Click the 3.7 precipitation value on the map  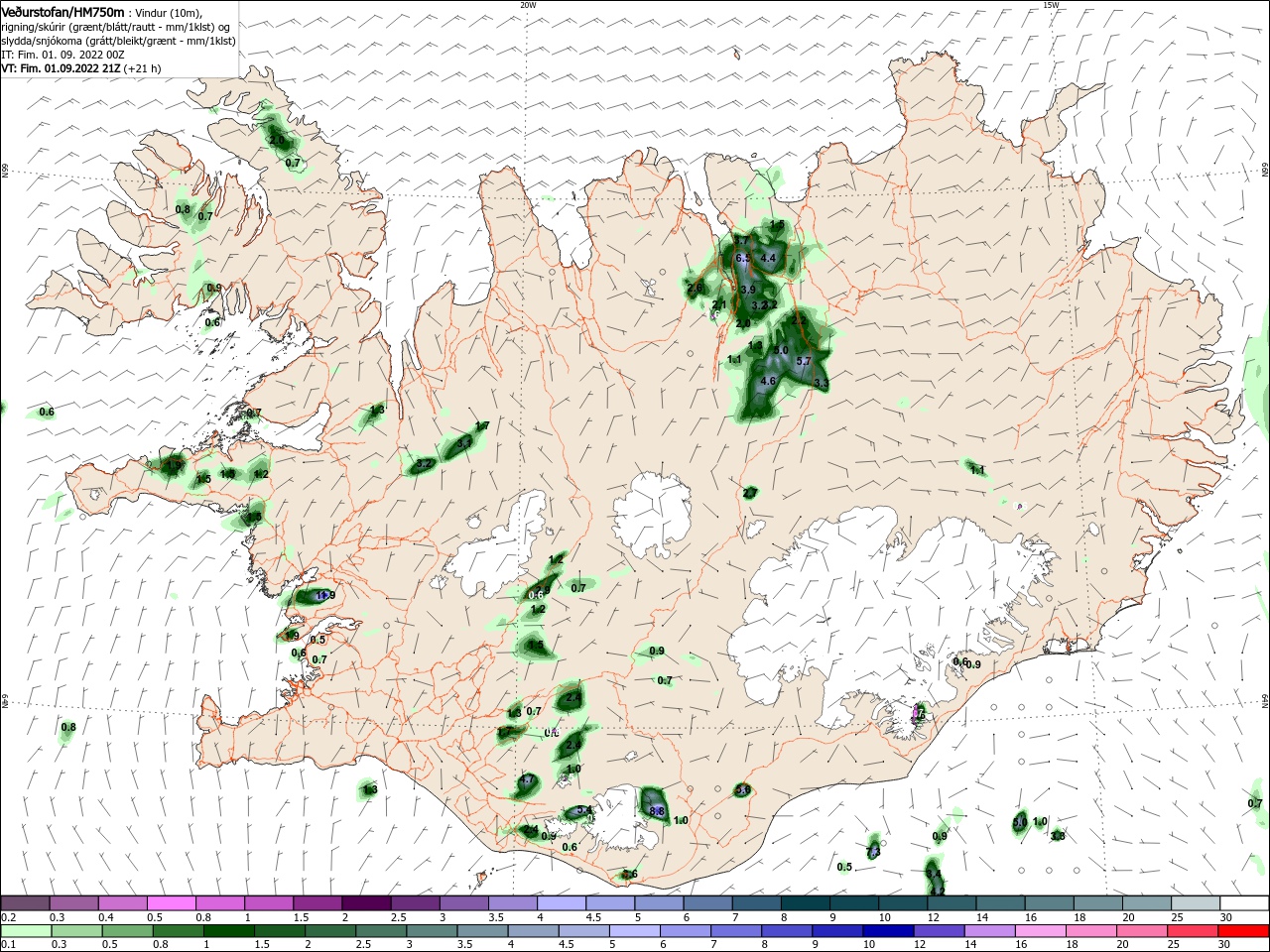point(740,241)
